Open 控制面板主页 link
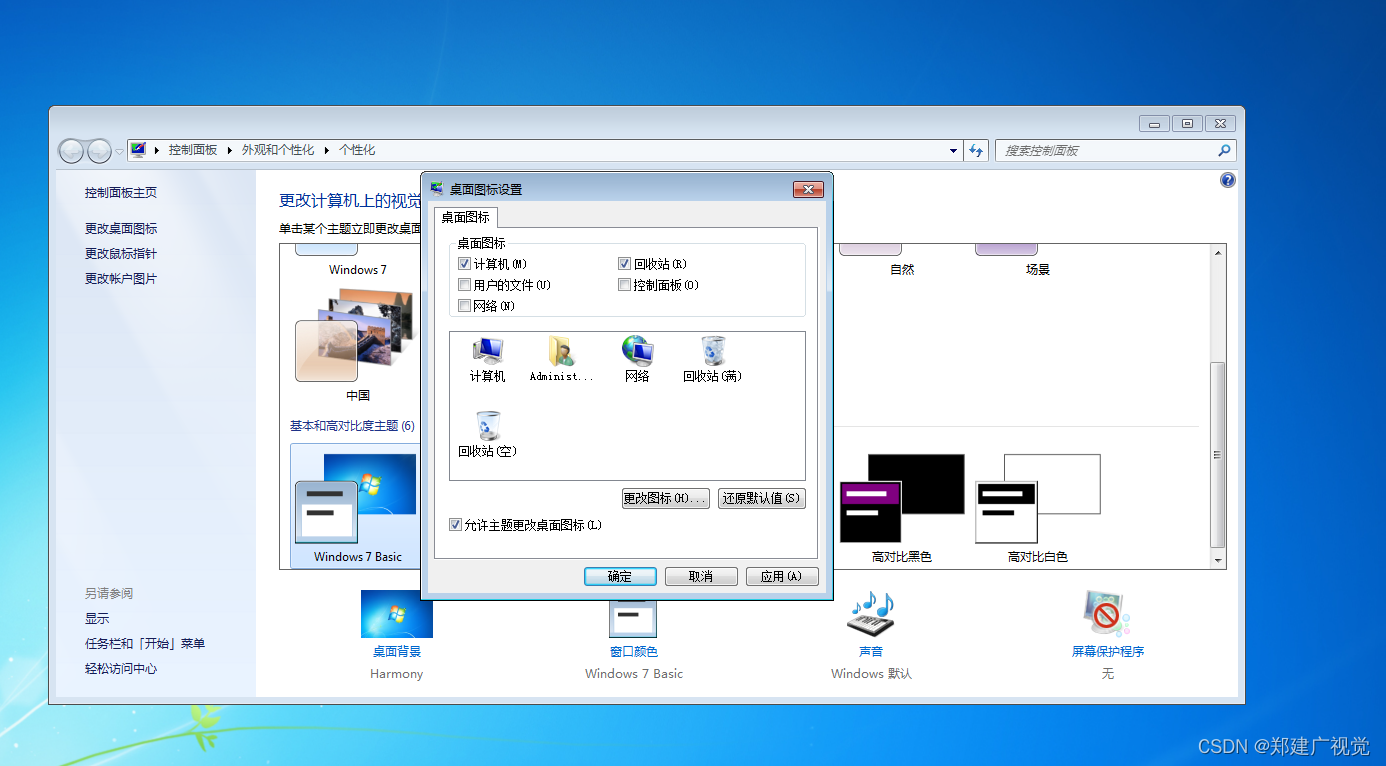This screenshot has height=766, width=1386. [121, 193]
